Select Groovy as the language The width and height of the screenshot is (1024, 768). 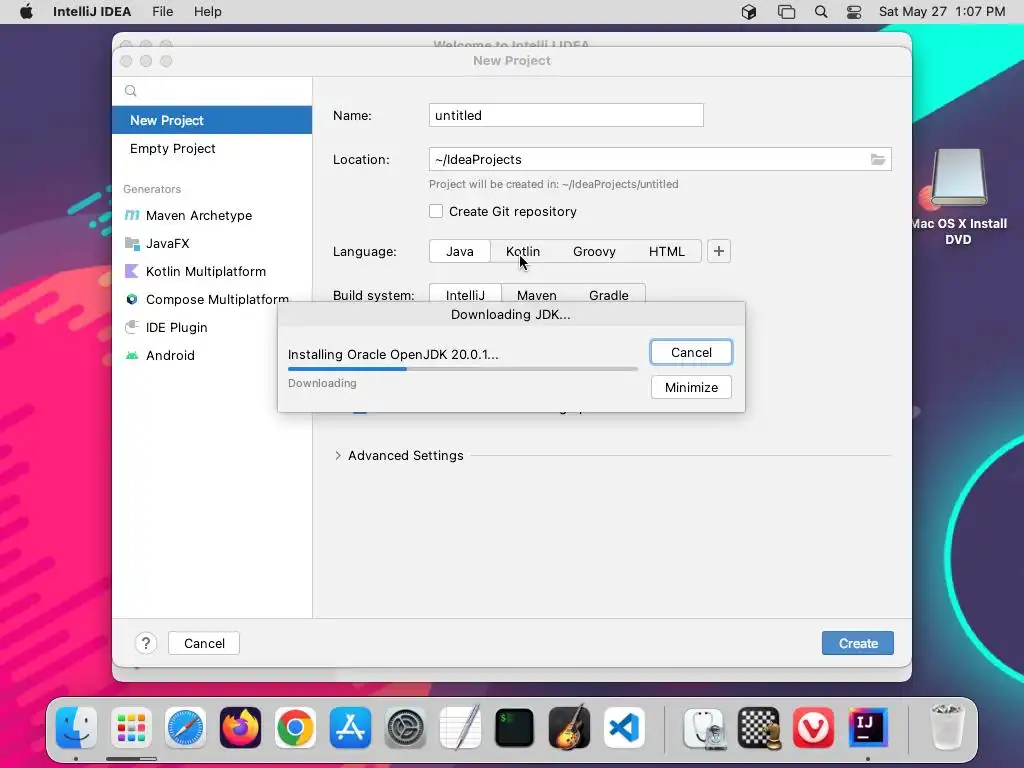tap(594, 251)
